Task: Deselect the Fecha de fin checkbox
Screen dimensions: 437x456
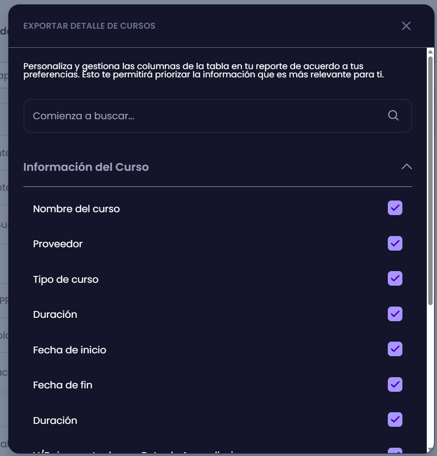Action: (x=395, y=384)
